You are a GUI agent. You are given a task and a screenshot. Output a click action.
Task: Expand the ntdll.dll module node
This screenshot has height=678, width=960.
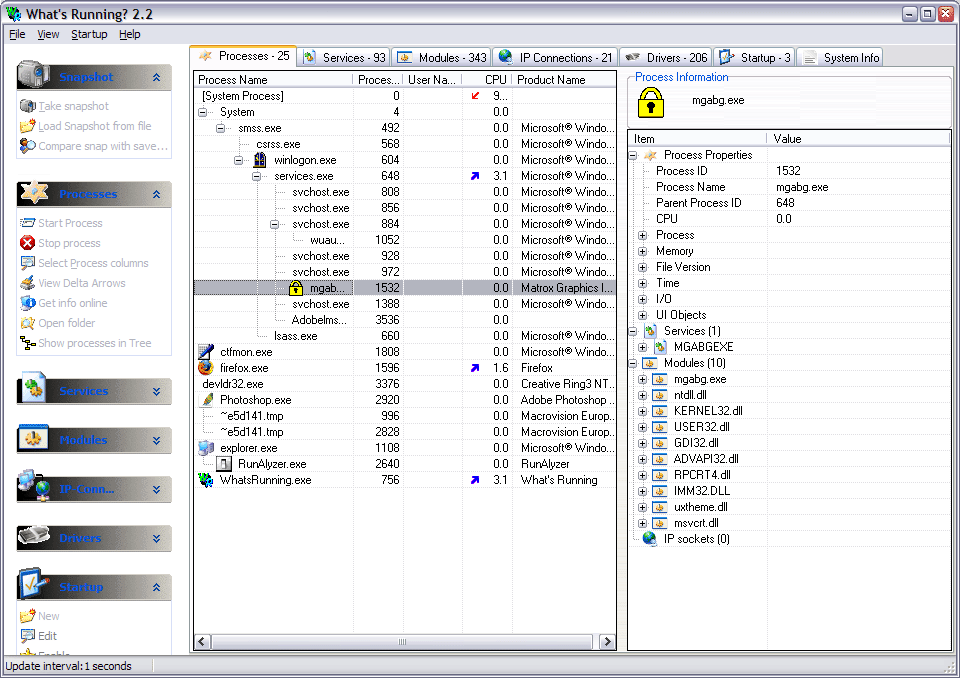[642, 395]
